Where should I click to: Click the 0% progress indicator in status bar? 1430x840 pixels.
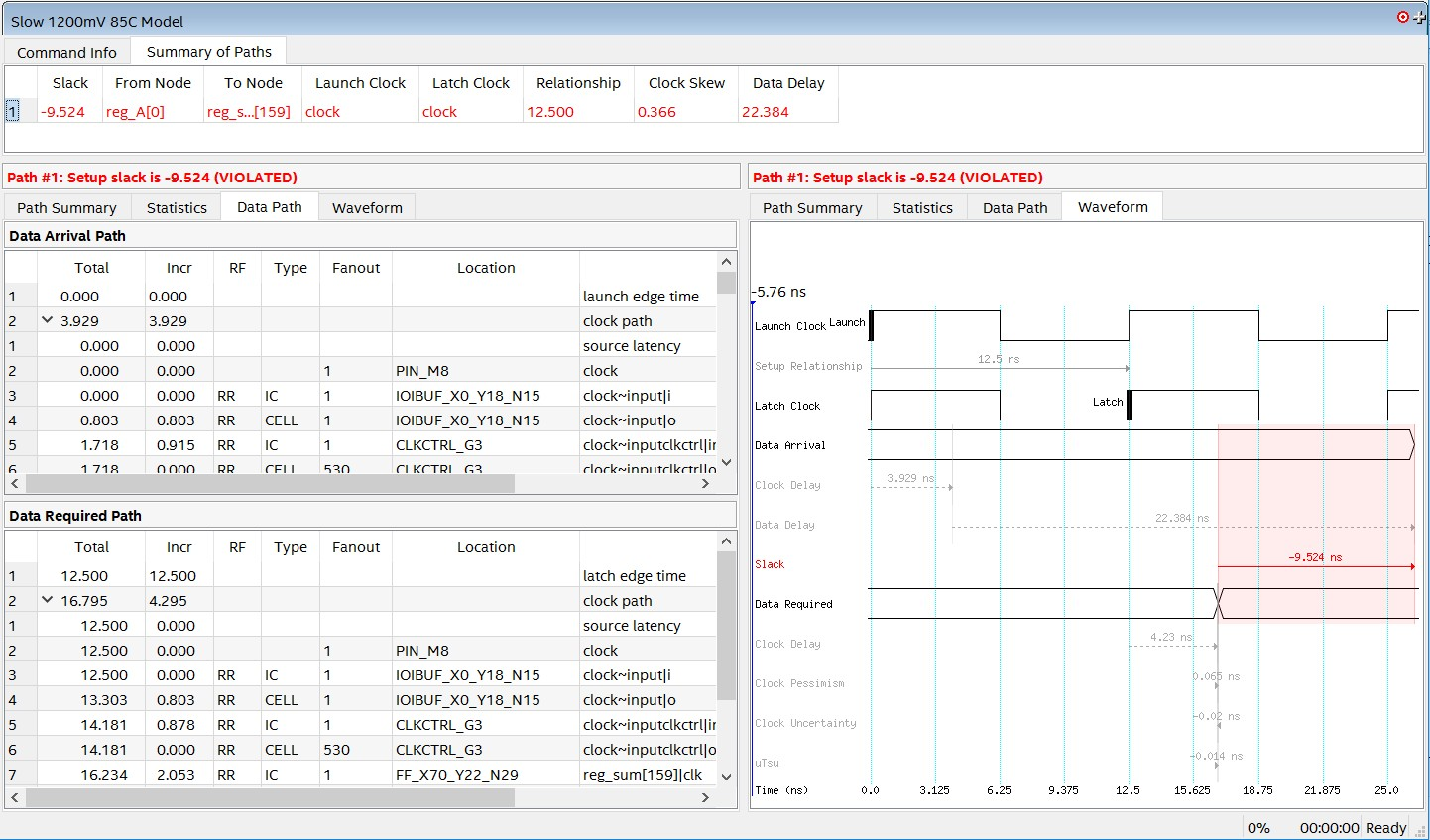click(x=1258, y=827)
